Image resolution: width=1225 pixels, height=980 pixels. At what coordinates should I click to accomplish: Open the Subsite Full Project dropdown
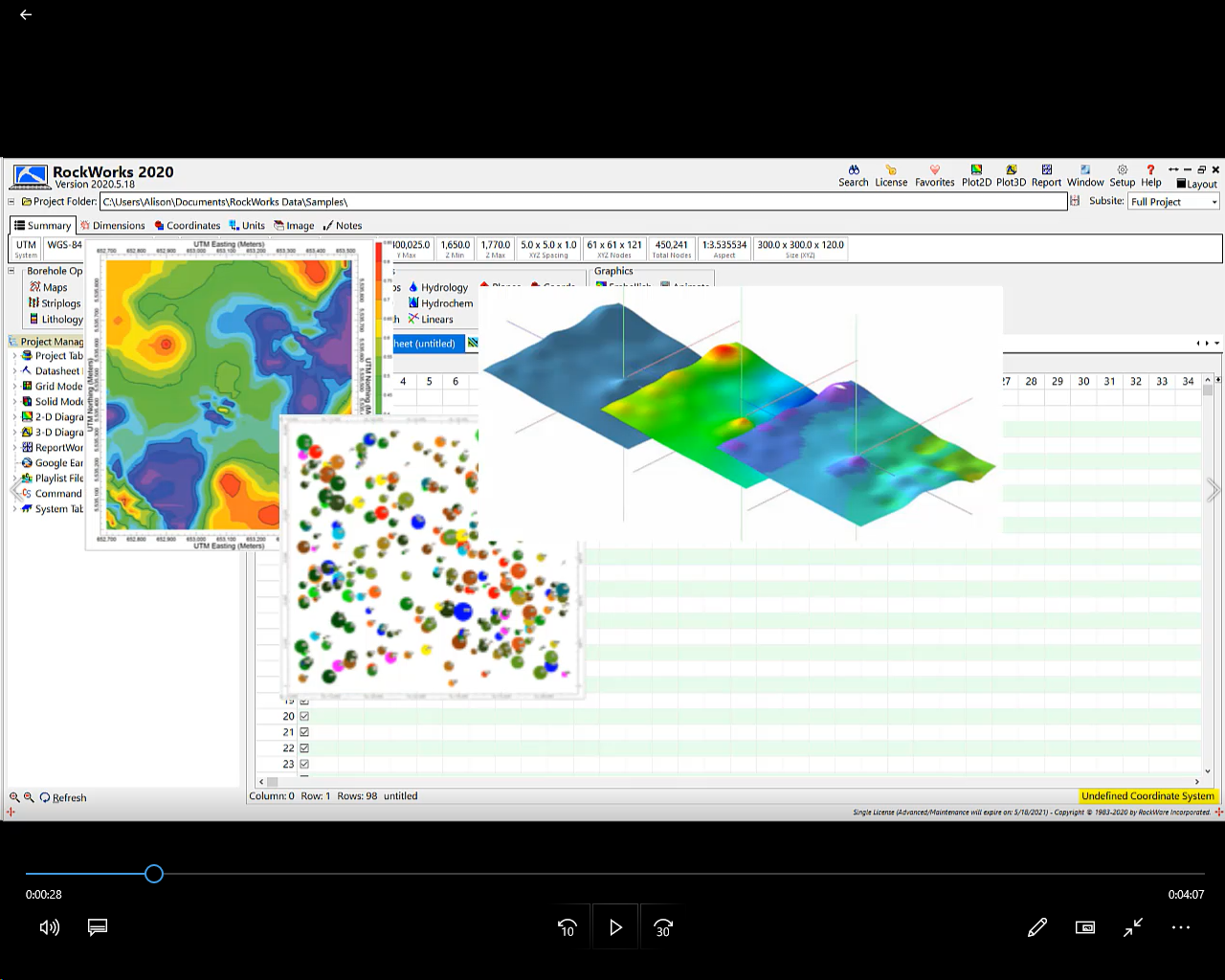coord(1173,202)
